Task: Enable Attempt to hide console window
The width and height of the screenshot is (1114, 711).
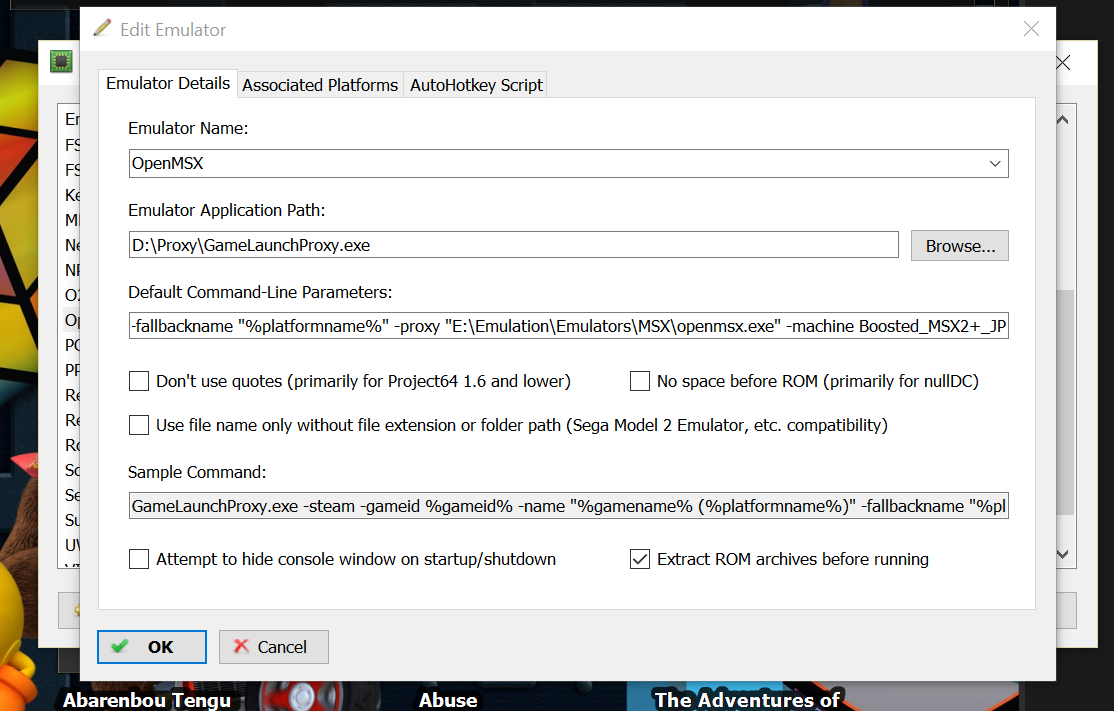Action: click(x=139, y=559)
